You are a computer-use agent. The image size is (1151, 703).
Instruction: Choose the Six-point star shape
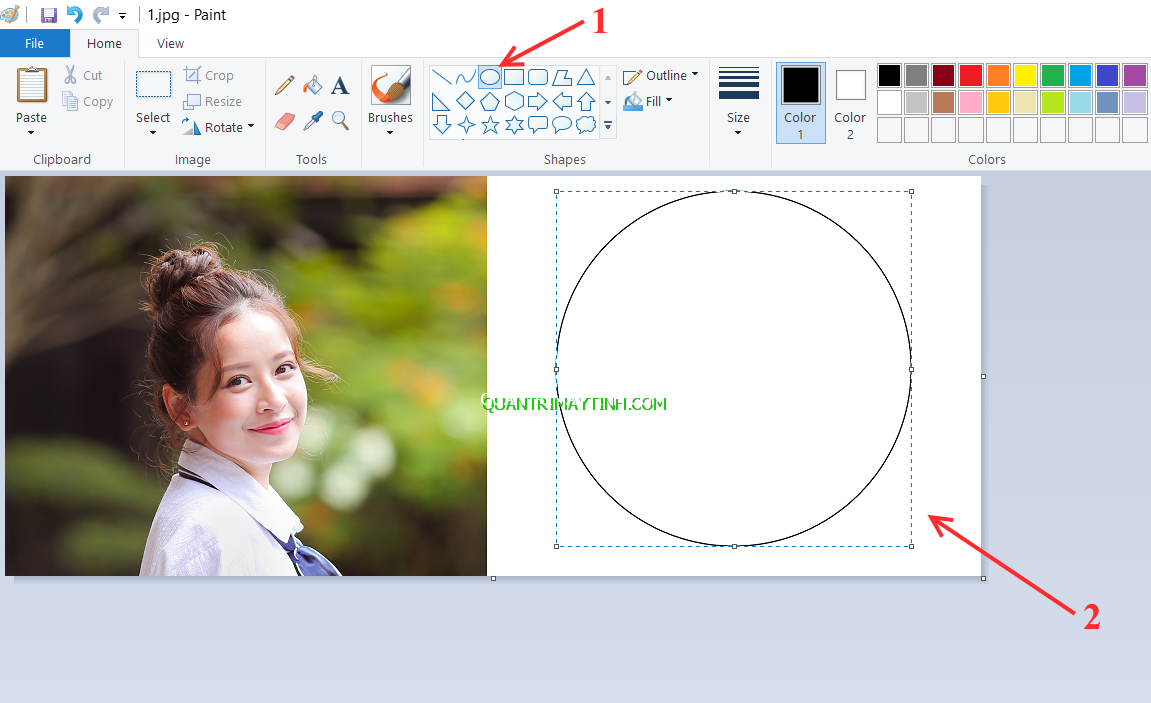514,125
